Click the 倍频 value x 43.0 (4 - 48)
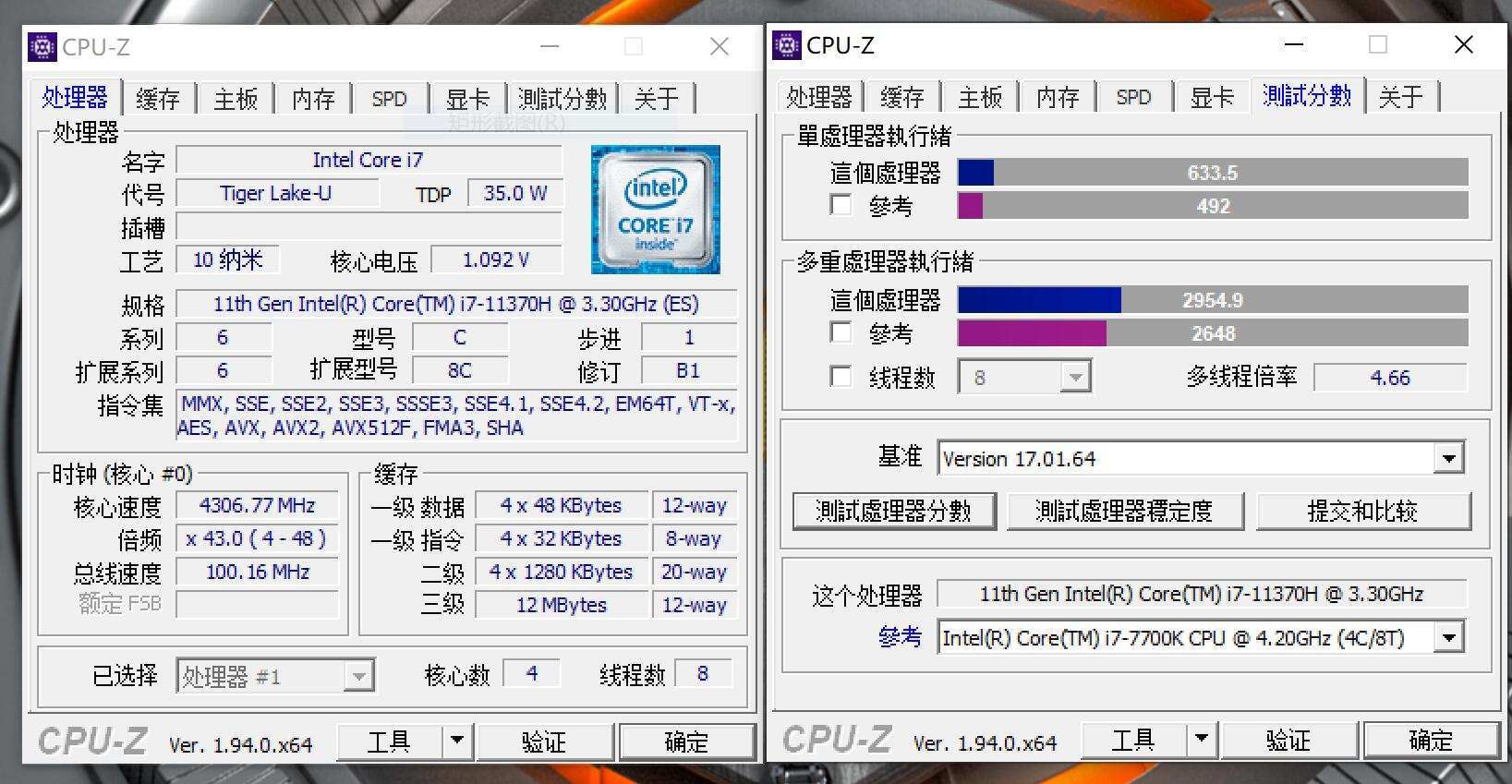 [x=257, y=538]
